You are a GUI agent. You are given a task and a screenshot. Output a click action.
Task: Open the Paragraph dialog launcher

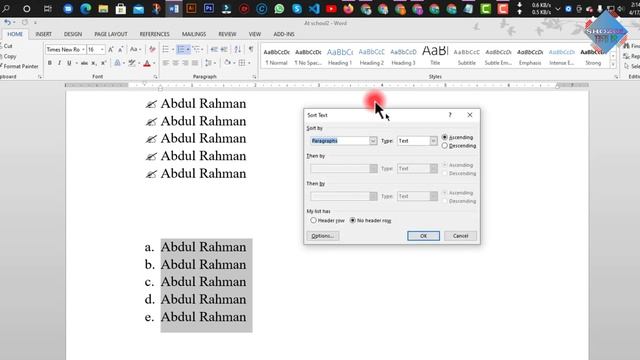pyautogui.click(x=254, y=77)
